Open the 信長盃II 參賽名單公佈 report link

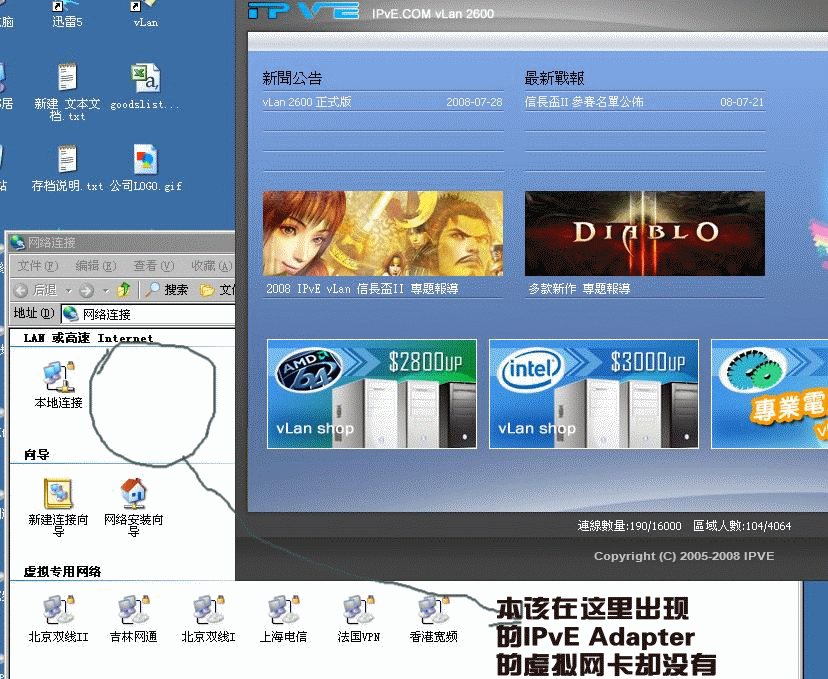coord(584,102)
